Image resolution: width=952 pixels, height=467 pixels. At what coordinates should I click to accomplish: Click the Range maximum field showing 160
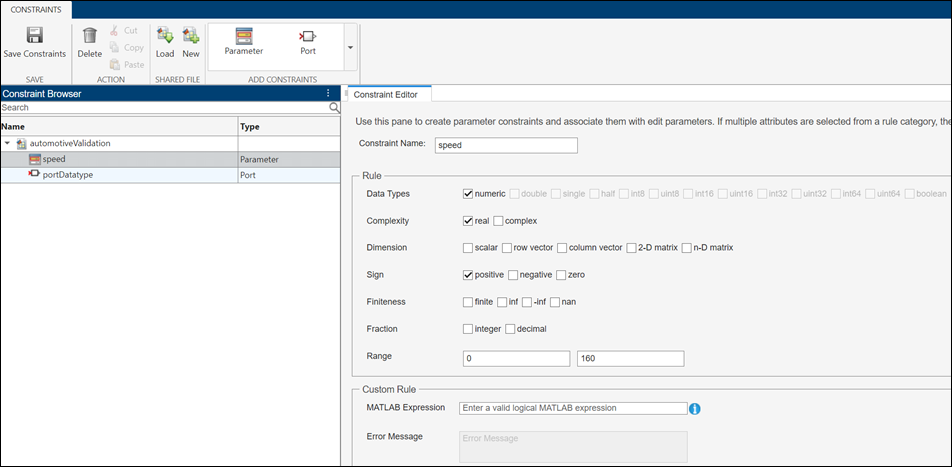coord(630,358)
